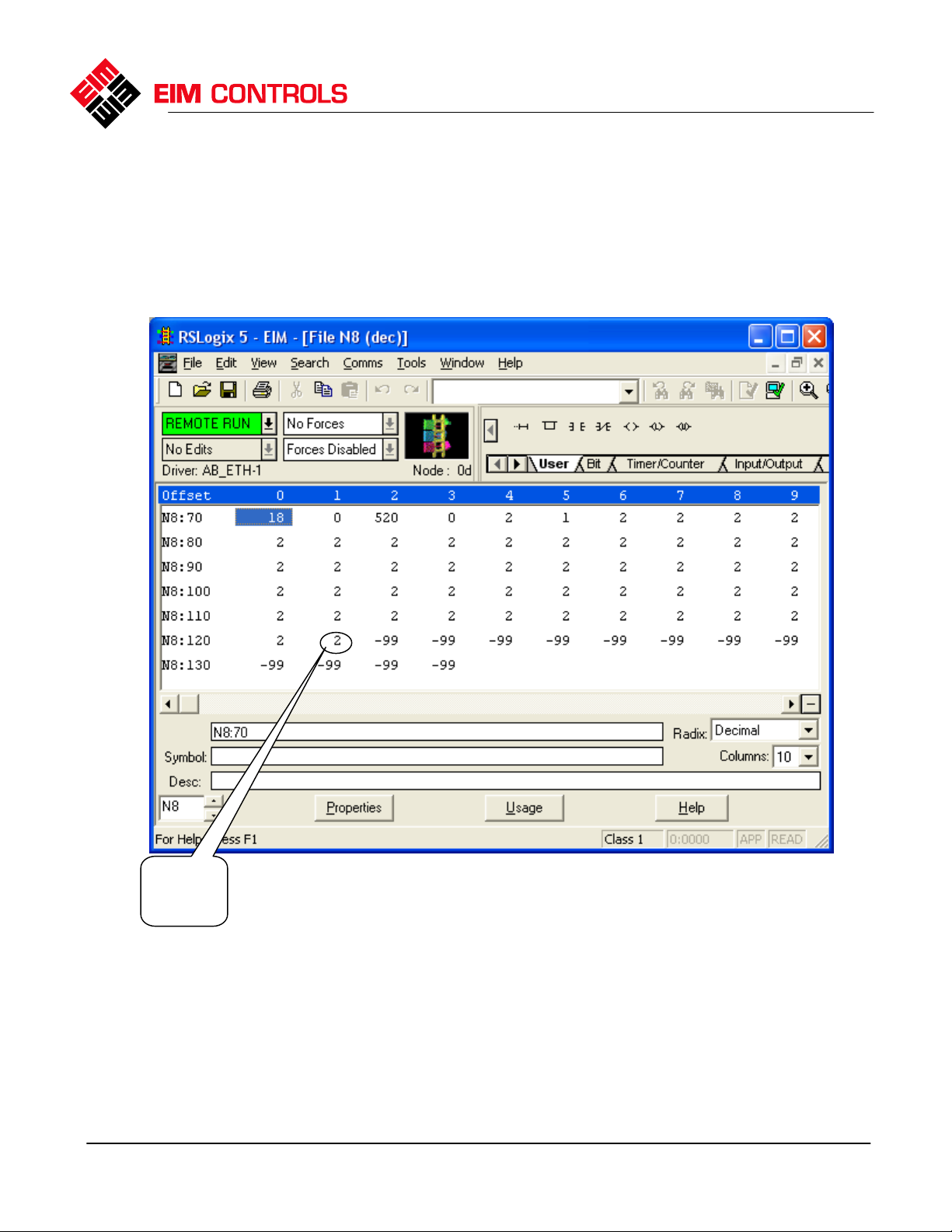Open the Help menu
The width and height of the screenshot is (952, 1232).
(x=510, y=363)
